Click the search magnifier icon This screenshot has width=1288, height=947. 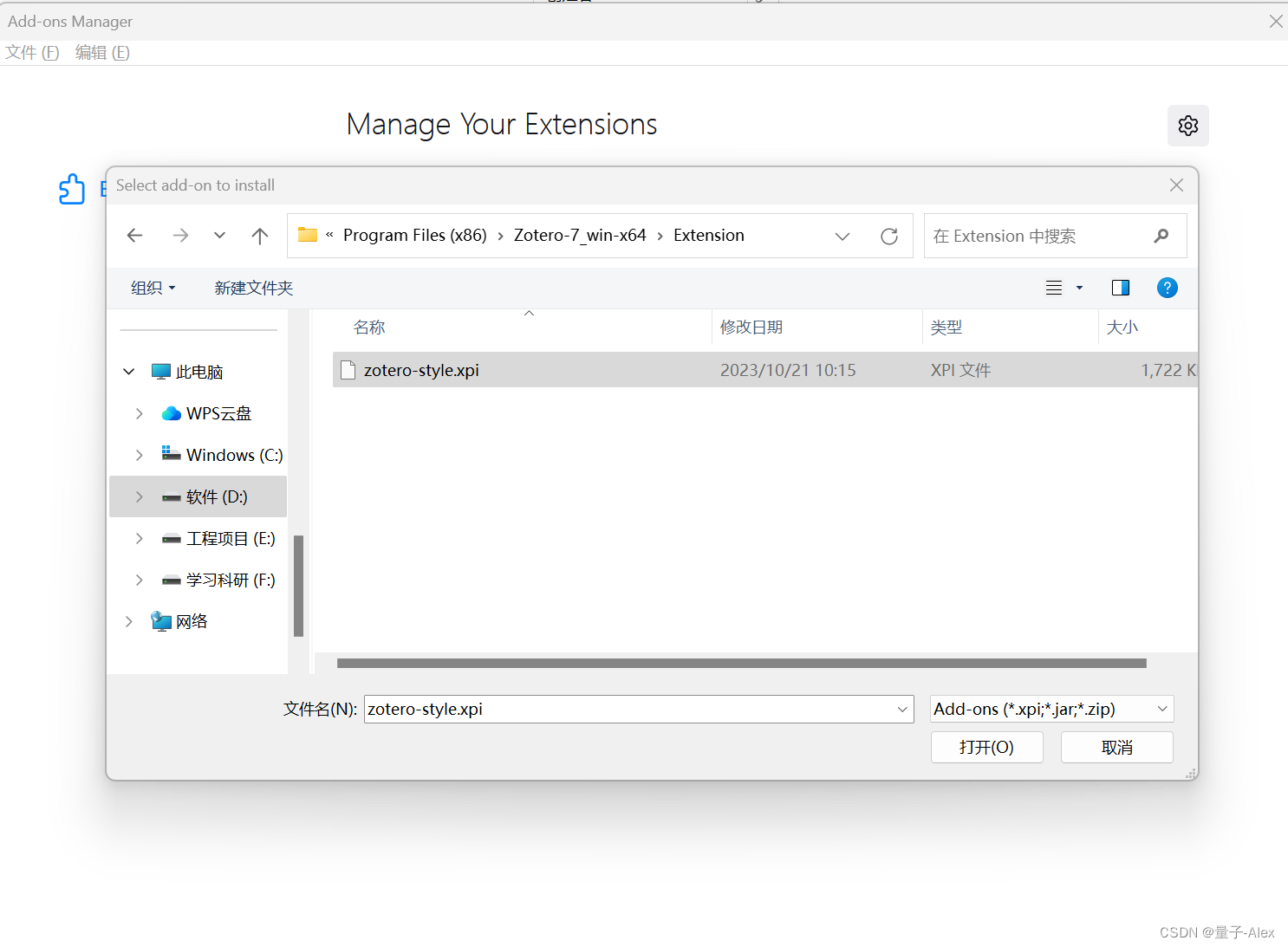tap(1161, 236)
